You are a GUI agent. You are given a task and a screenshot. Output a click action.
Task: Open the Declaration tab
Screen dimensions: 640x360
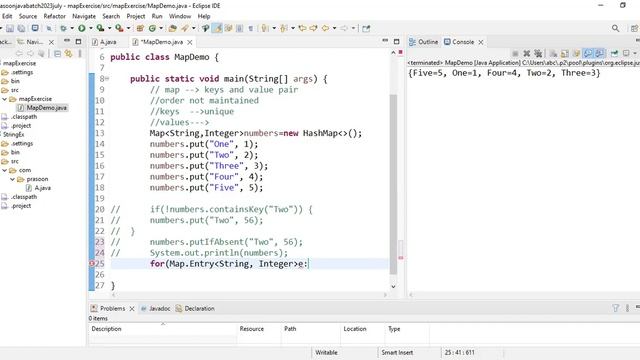(x=195, y=308)
